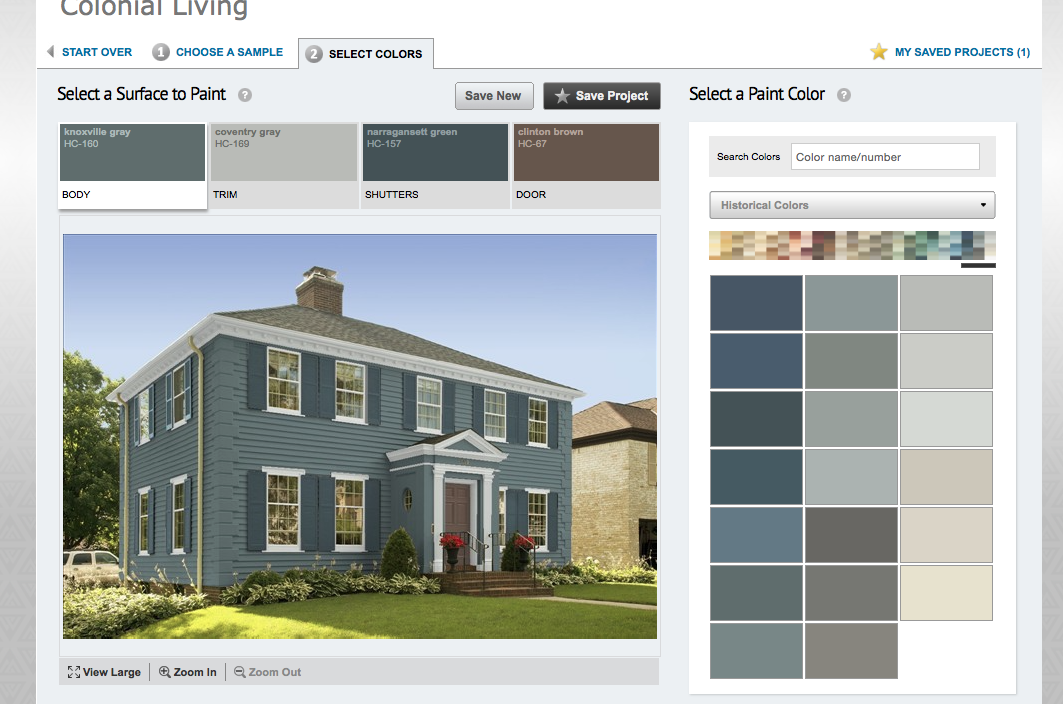Open the Historical Colors dropdown

[x=852, y=205]
